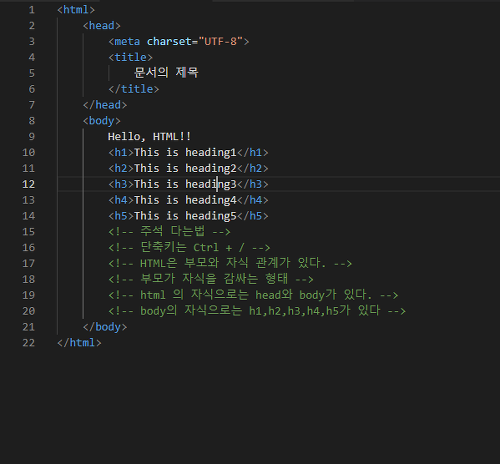This screenshot has height=464, width=500.
Task: Click the comment listing h1,h2,h3,h4,h5
Action: (x=257, y=311)
